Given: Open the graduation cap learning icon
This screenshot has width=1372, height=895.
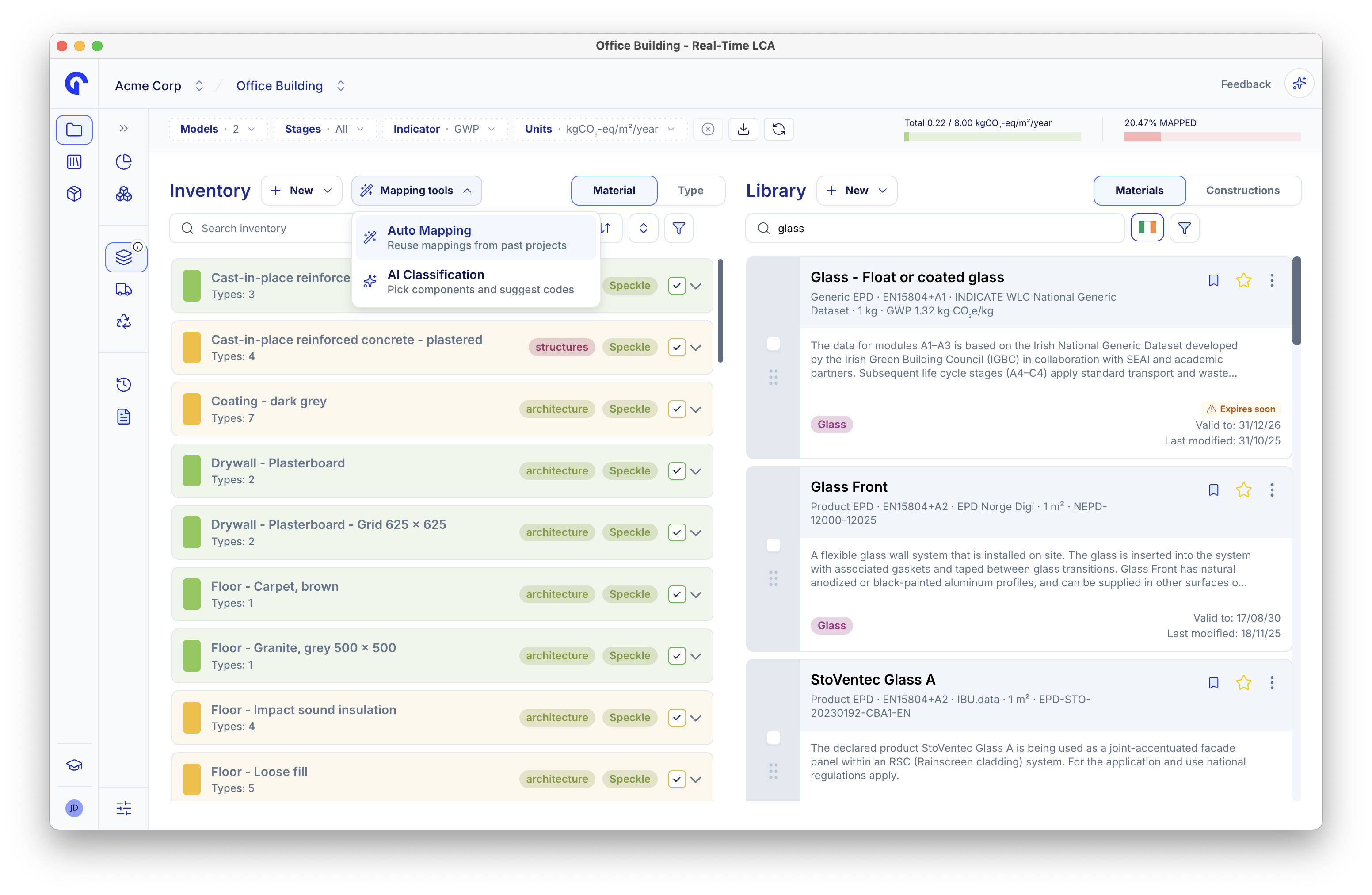Looking at the screenshot, I should (74, 765).
